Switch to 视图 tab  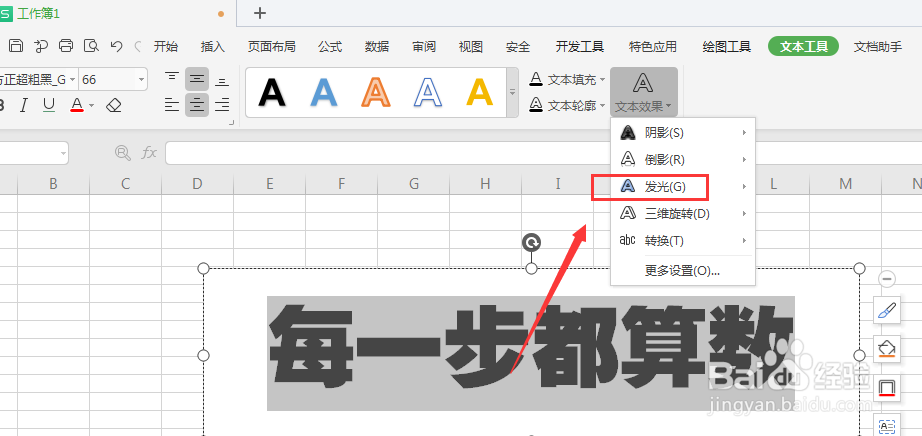471,46
